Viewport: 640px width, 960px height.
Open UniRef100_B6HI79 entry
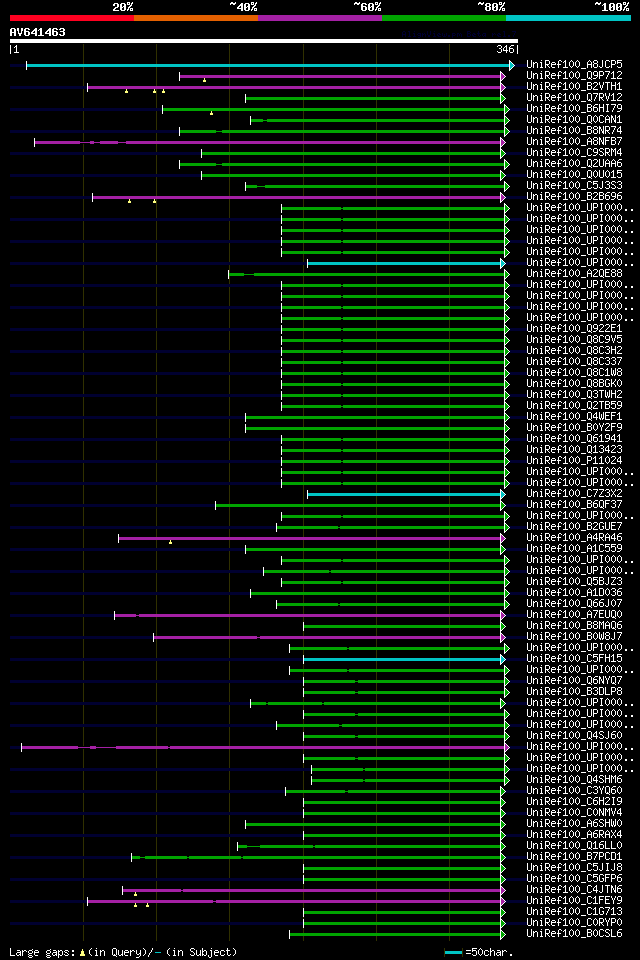[574, 108]
